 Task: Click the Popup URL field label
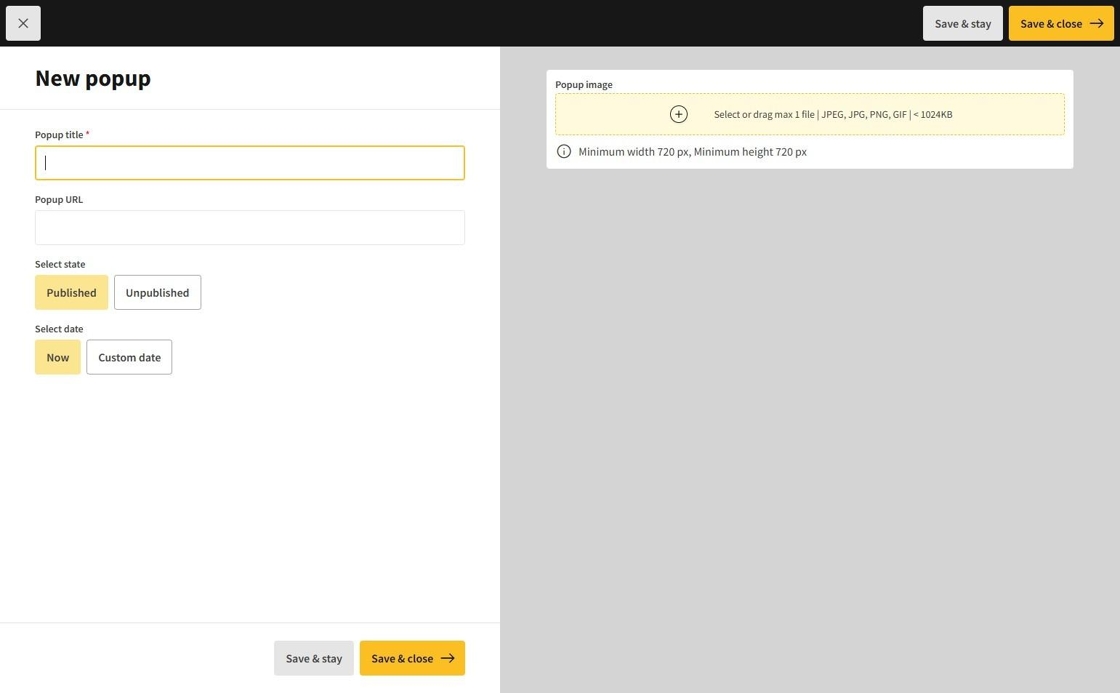click(59, 199)
